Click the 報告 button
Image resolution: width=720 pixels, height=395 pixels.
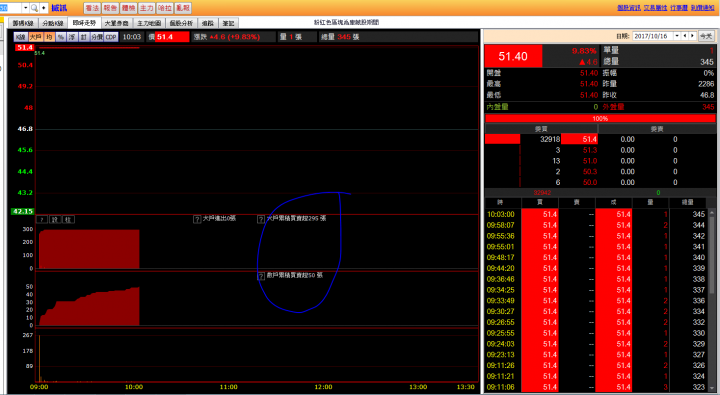pyautogui.click(x=110, y=8)
